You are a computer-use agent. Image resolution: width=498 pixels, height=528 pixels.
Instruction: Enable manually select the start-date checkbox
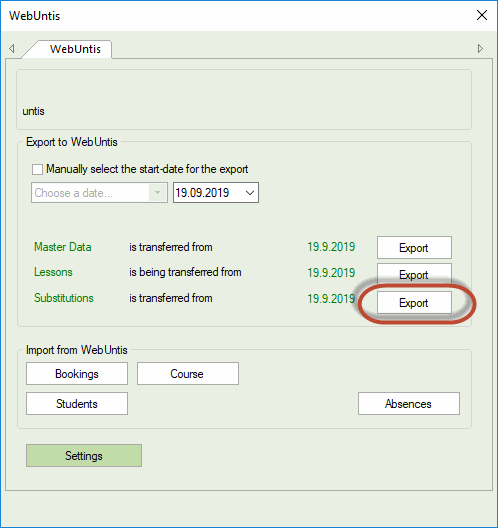point(37,169)
